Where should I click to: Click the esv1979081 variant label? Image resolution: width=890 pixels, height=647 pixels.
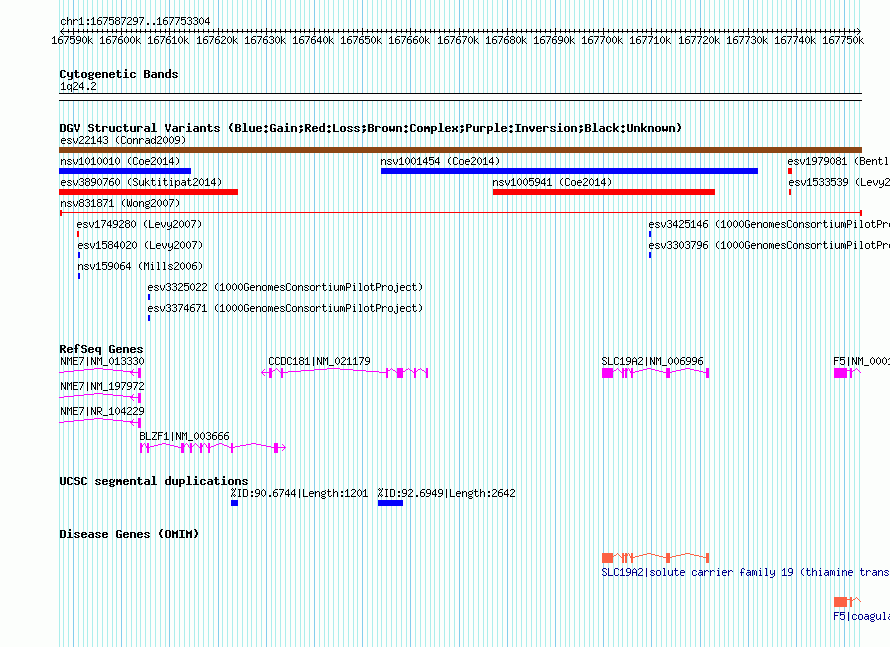838,161
